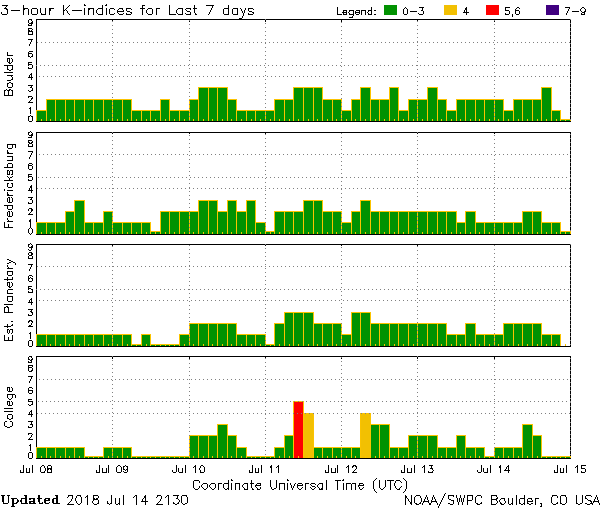
Task: Click the red 5,6 legend swatch
Action: tap(492, 10)
